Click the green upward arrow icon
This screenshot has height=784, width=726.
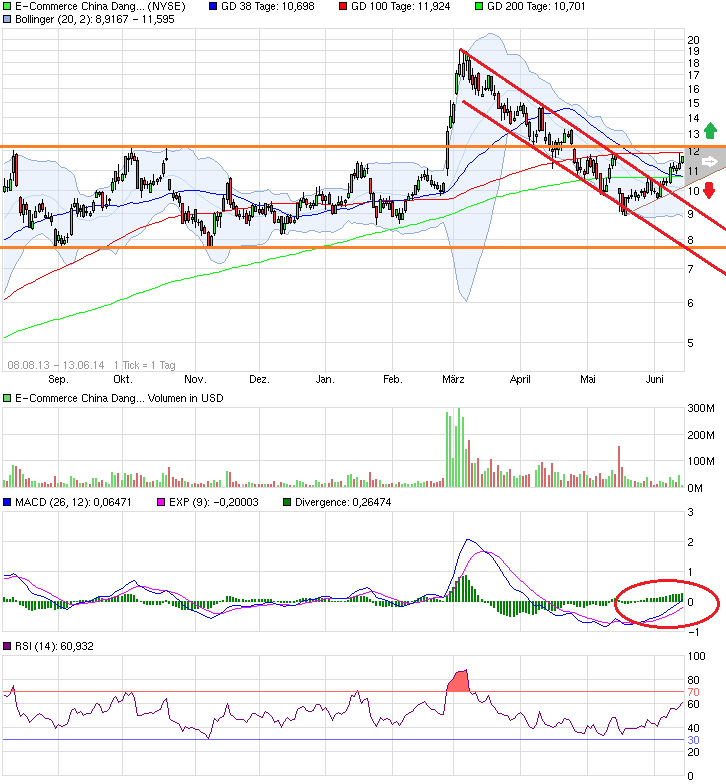pyautogui.click(x=709, y=130)
